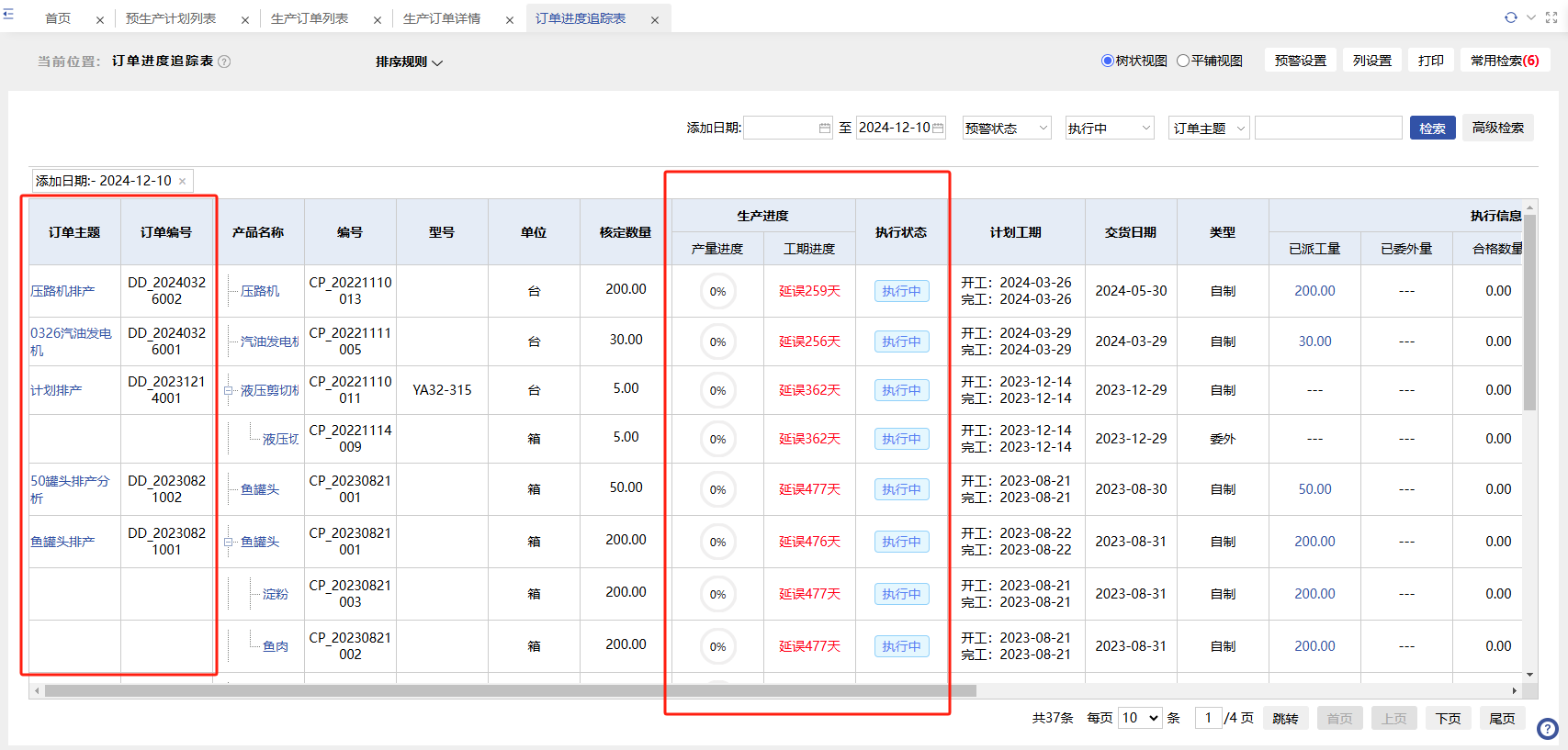Viewport: 1568px width, 750px height.
Task: Click the page number input box
Action: coord(1208,718)
